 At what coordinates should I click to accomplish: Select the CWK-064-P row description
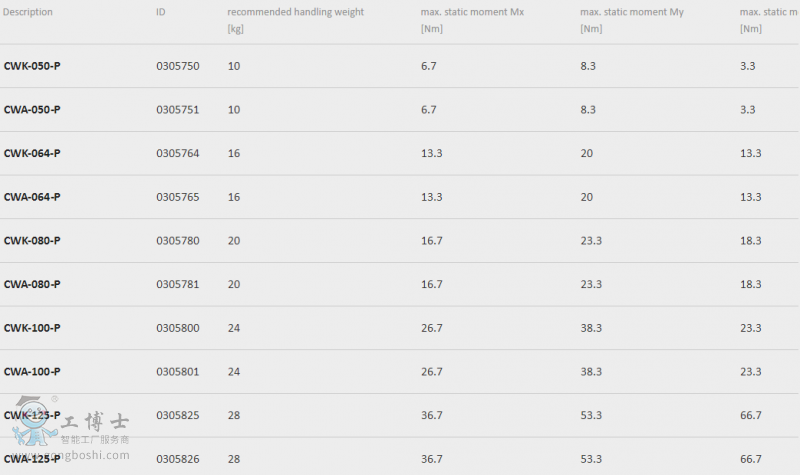click(32, 153)
